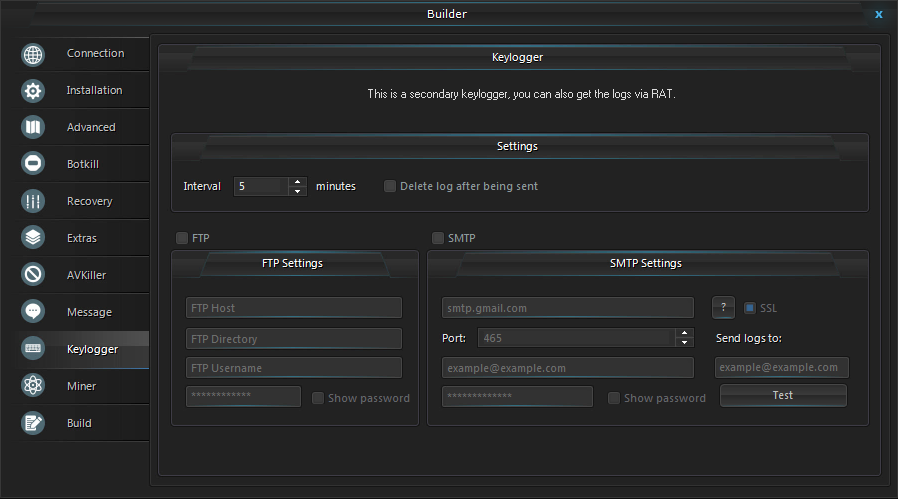Focus the FTP Directory field
Image resolution: width=898 pixels, height=499 pixels.
[294, 339]
